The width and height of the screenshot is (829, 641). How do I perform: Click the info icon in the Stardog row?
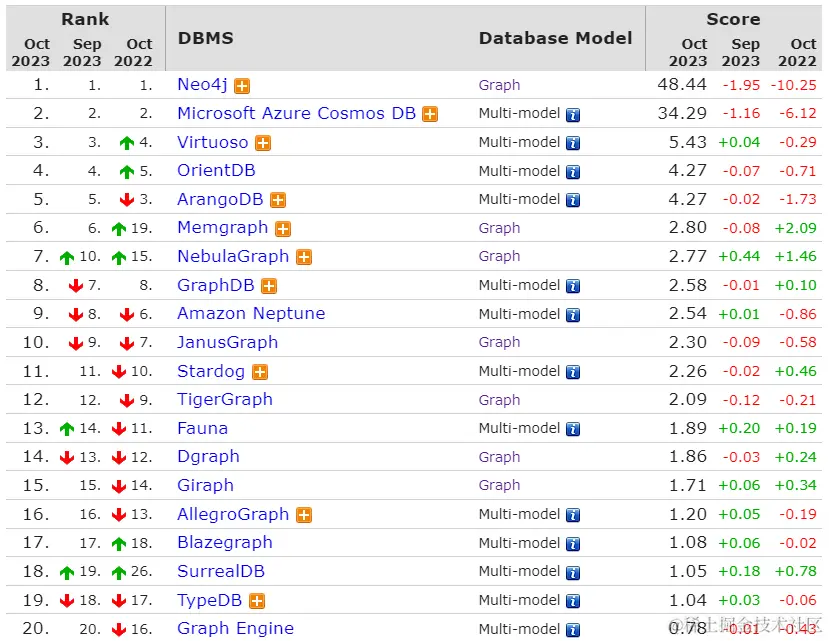pyautogui.click(x=573, y=372)
